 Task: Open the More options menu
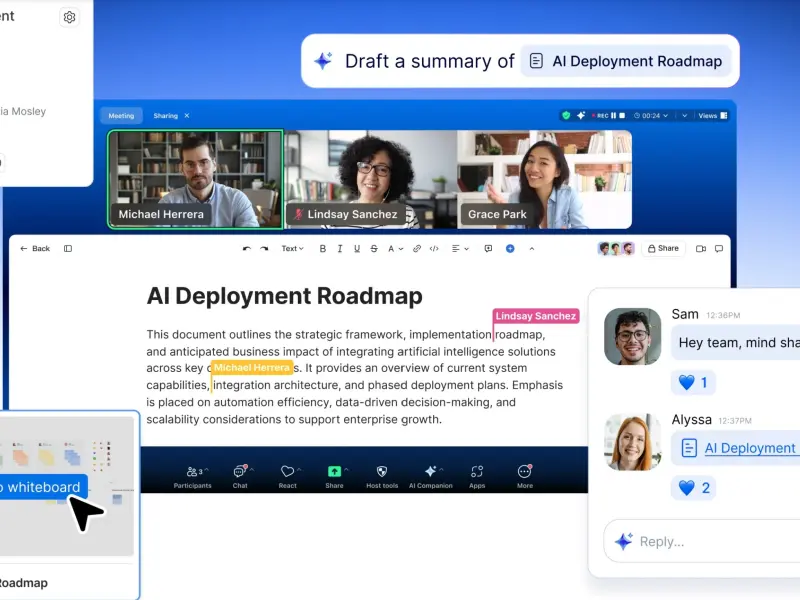click(x=524, y=477)
